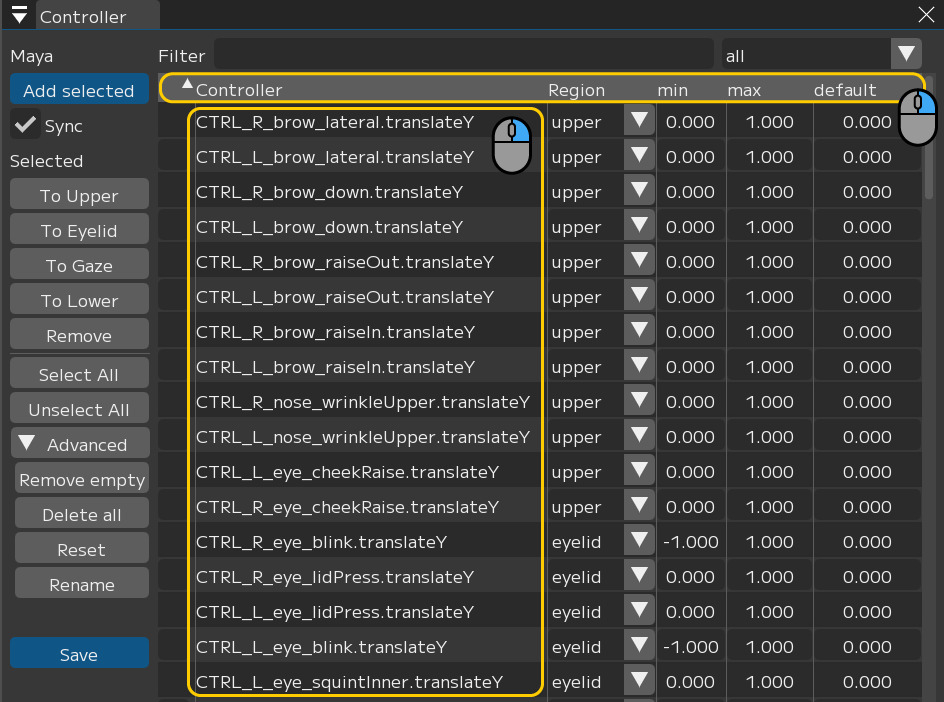Click the sort arrow beside Controller header
The height and width of the screenshot is (702, 944).
(187, 85)
